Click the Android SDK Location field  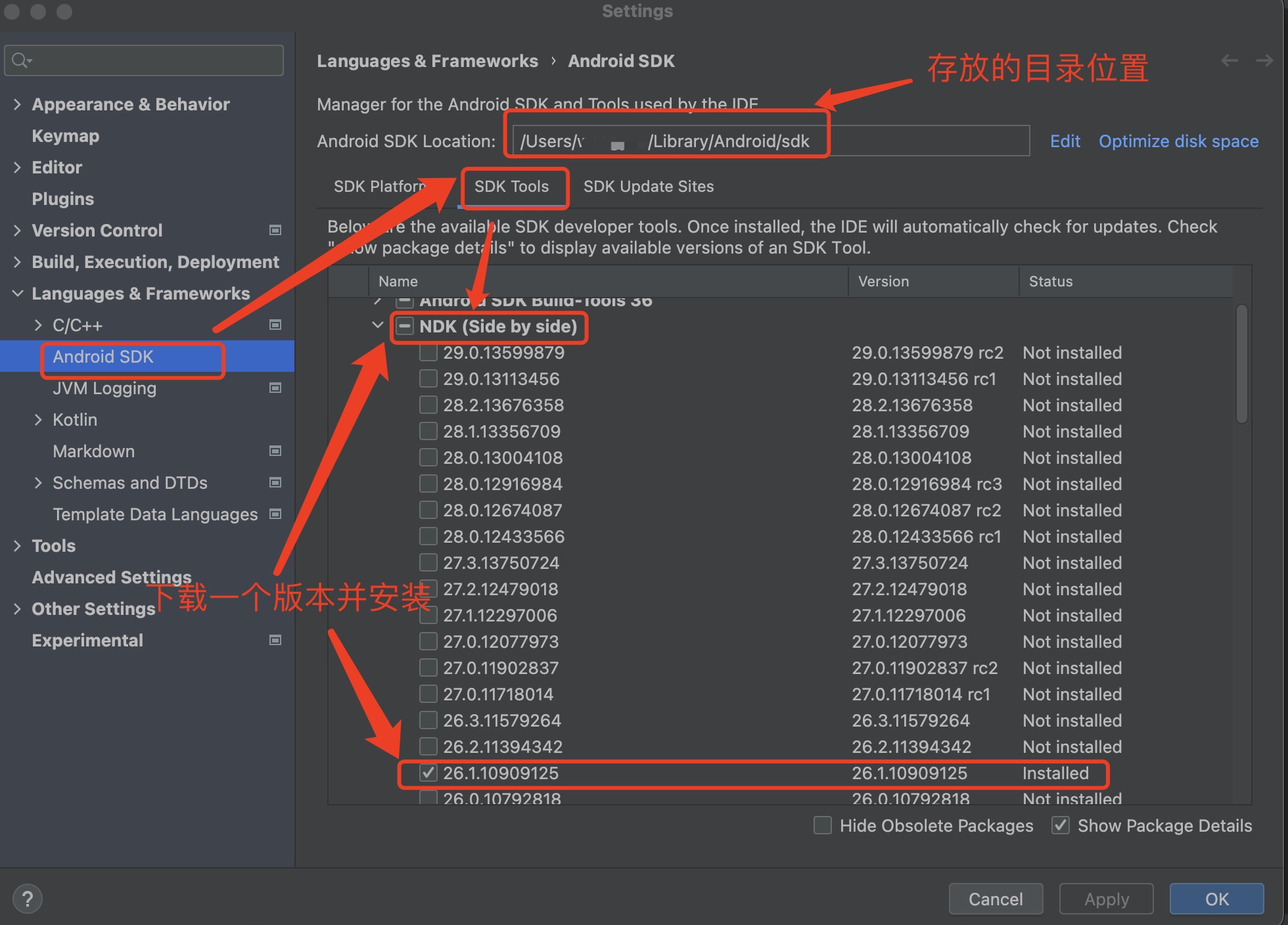tap(770, 141)
